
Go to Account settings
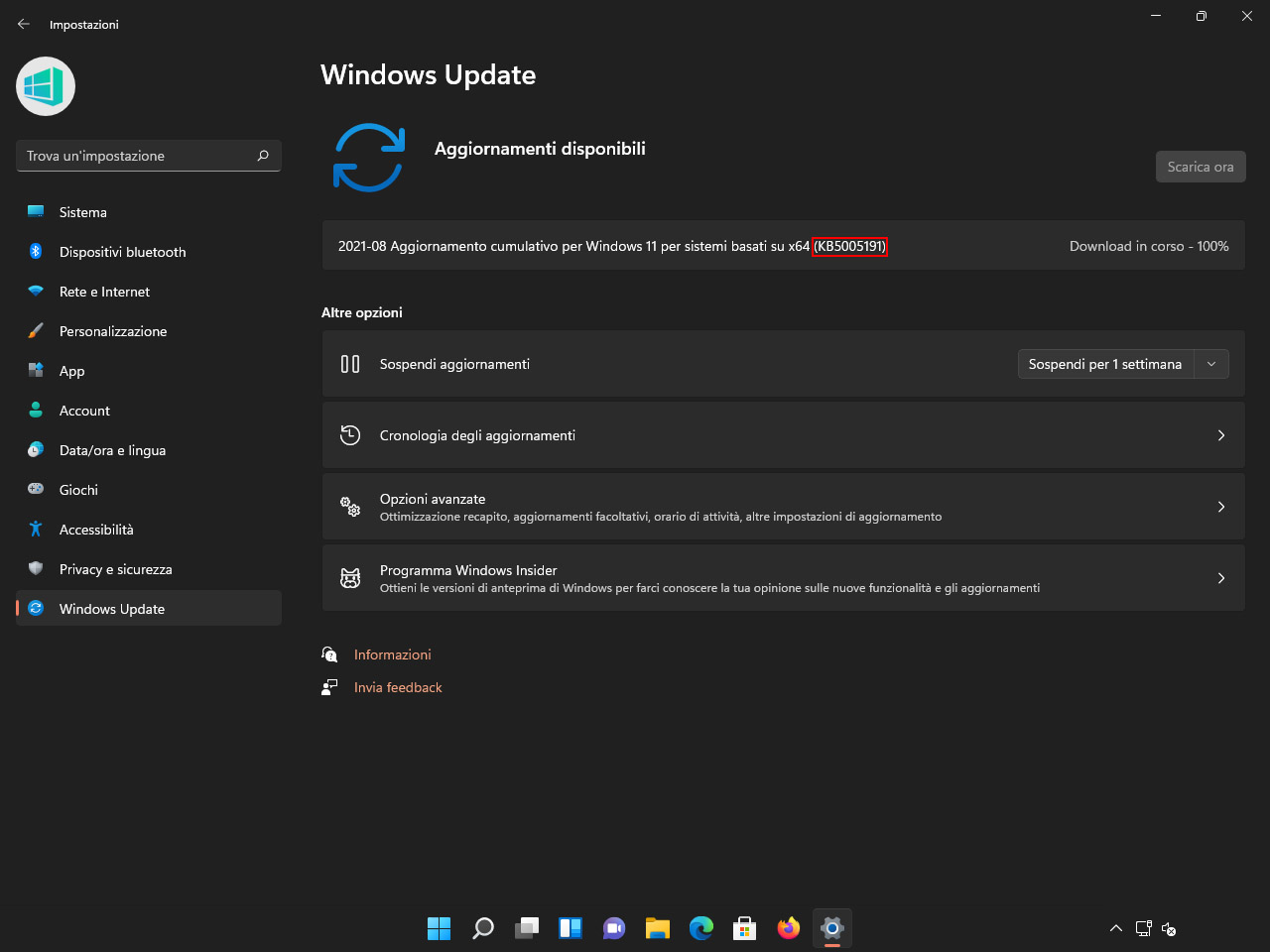(149, 411)
